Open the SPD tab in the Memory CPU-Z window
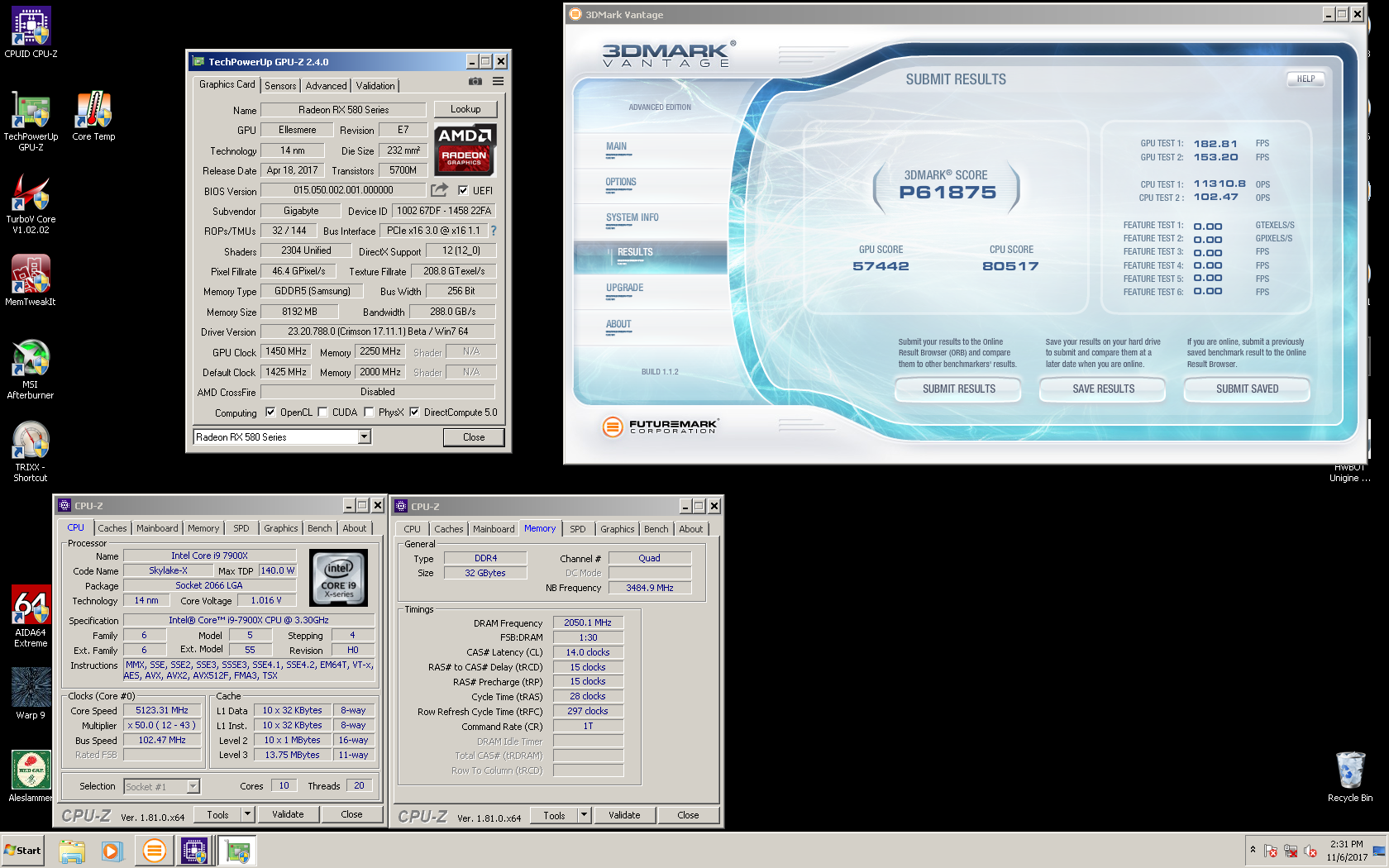The height and width of the screenshot is (868, 1389). tap(578, 529)
